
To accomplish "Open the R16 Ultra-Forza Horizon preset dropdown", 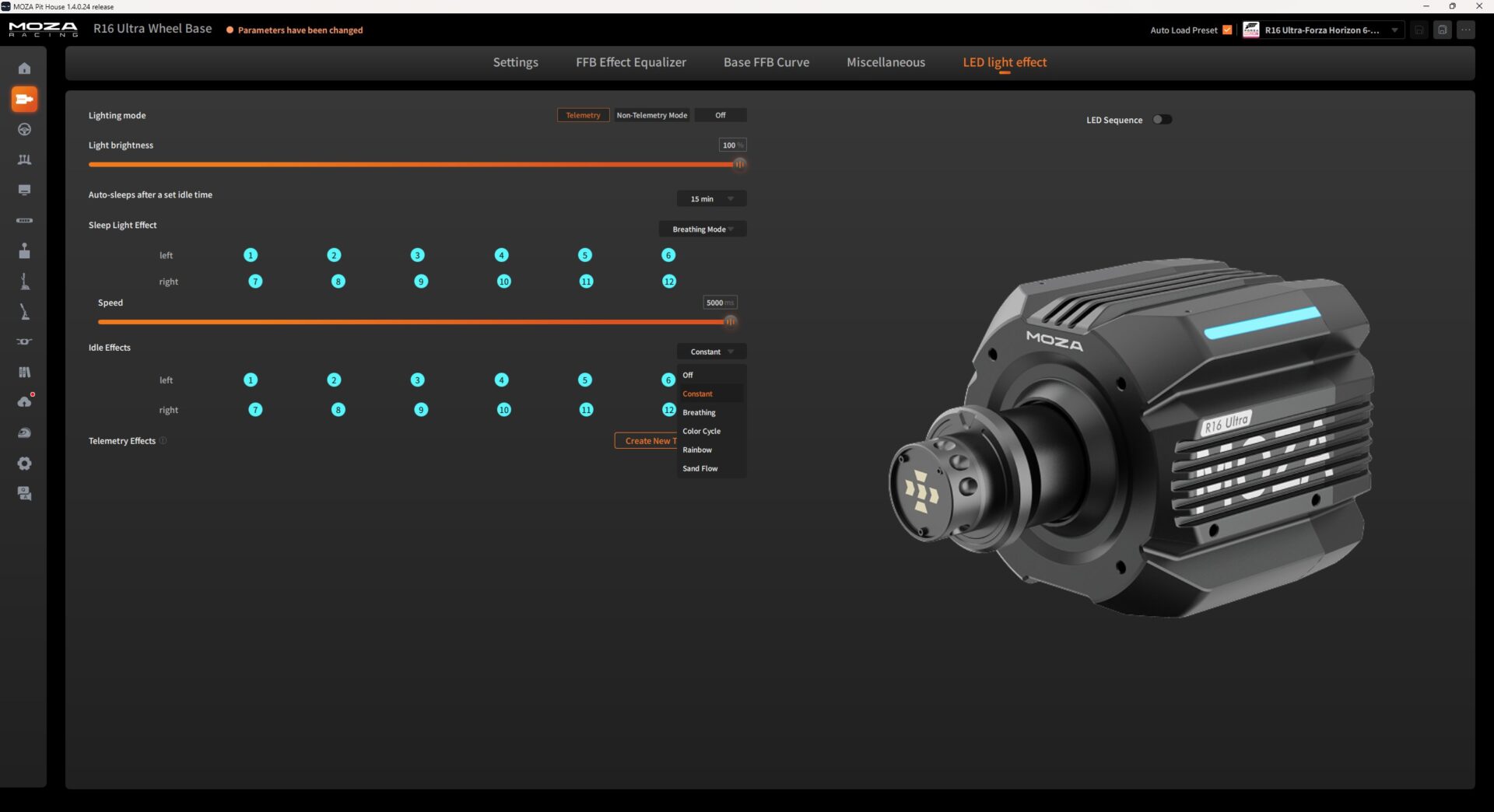I will (x=1323, y=30).
